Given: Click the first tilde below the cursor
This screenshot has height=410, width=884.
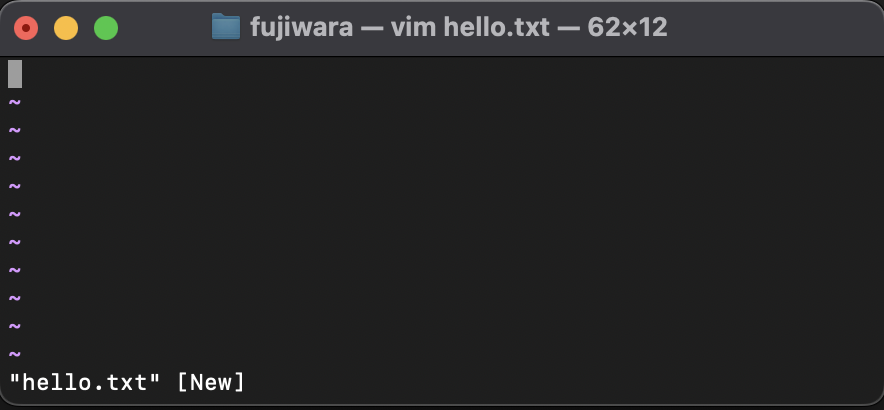Looking at the screenshot, I should (x=15, y=103).
